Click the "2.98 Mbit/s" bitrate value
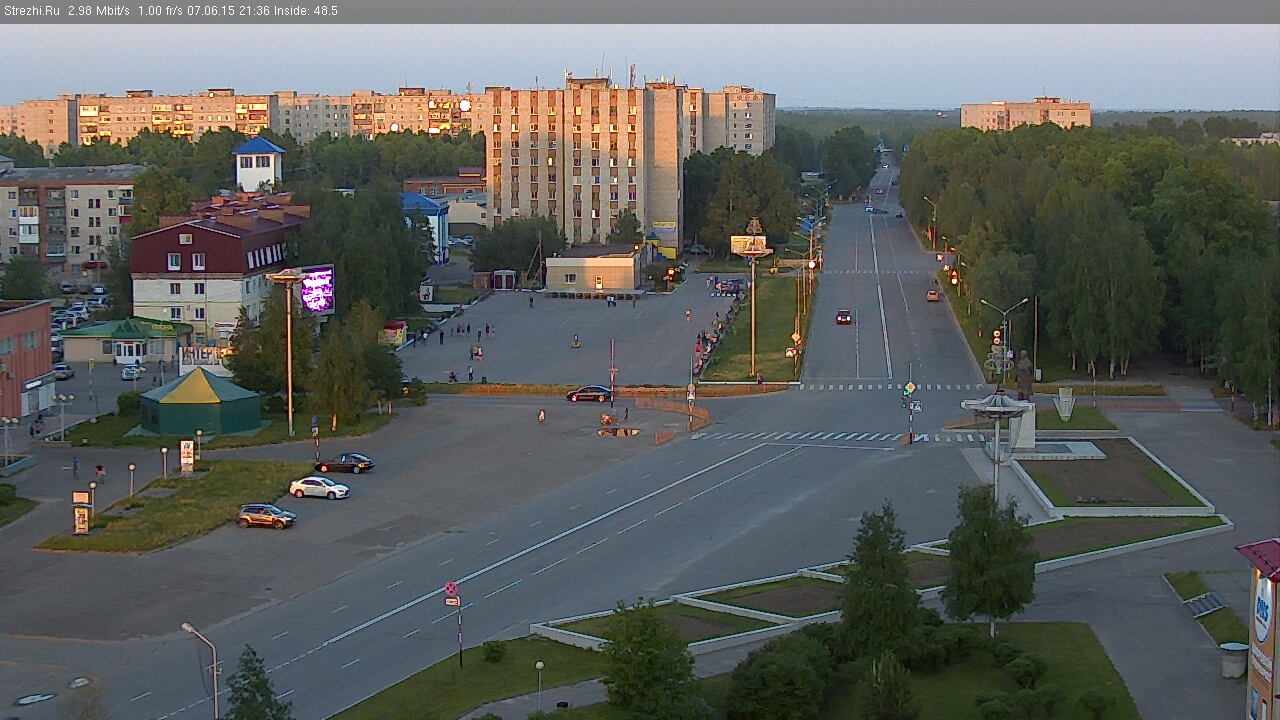This screenshot has width=1280, height=720. (x=99, y=11)
